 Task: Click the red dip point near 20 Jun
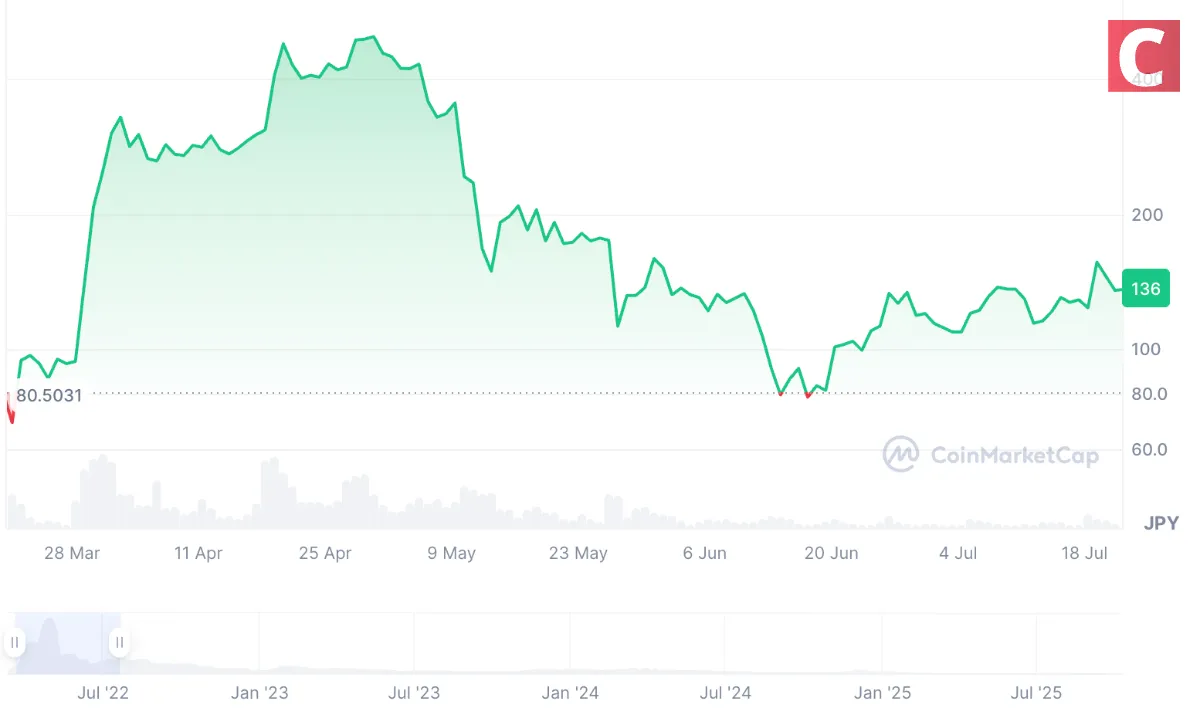click(x=808, y=395)
